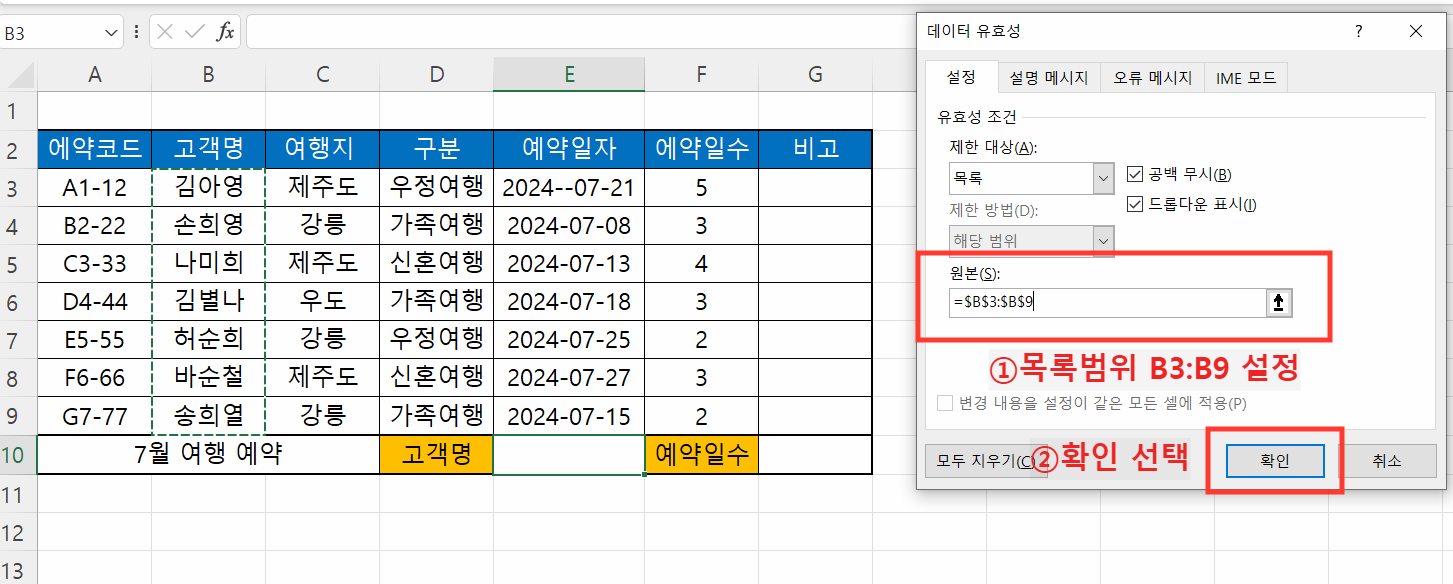Click the Enter checkmark in formula bar
Screen dimensions: 1453x584
pyautogui.click(x=196, y=31)
